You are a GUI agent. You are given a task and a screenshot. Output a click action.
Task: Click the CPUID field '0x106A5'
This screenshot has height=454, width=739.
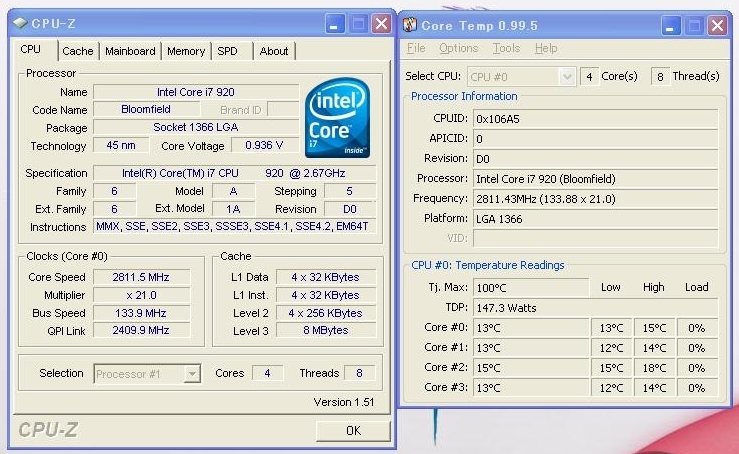tap(595, 119)
